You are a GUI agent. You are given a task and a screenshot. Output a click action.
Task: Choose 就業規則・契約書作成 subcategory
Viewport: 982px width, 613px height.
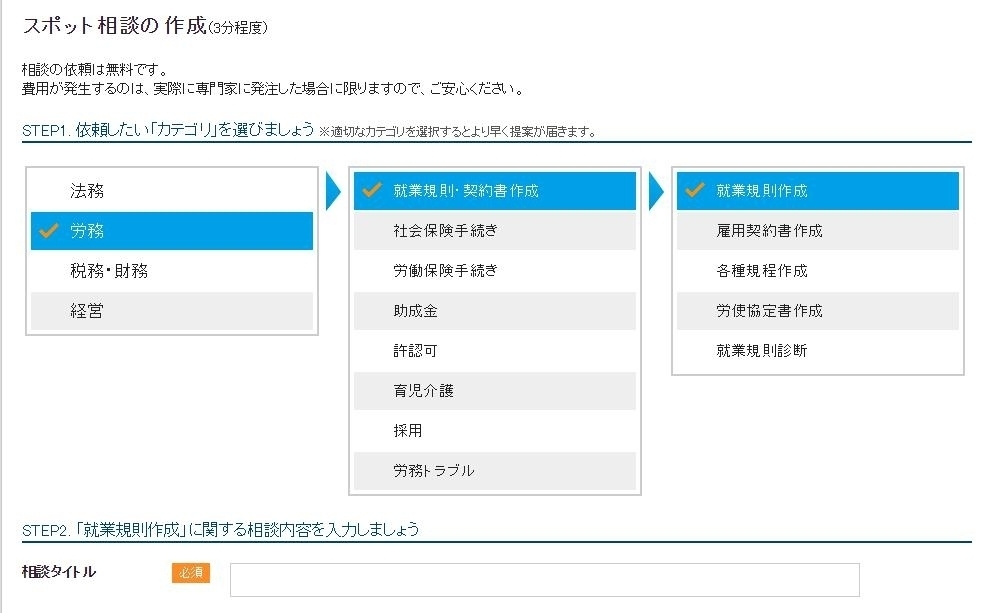[x=495, y=191]
